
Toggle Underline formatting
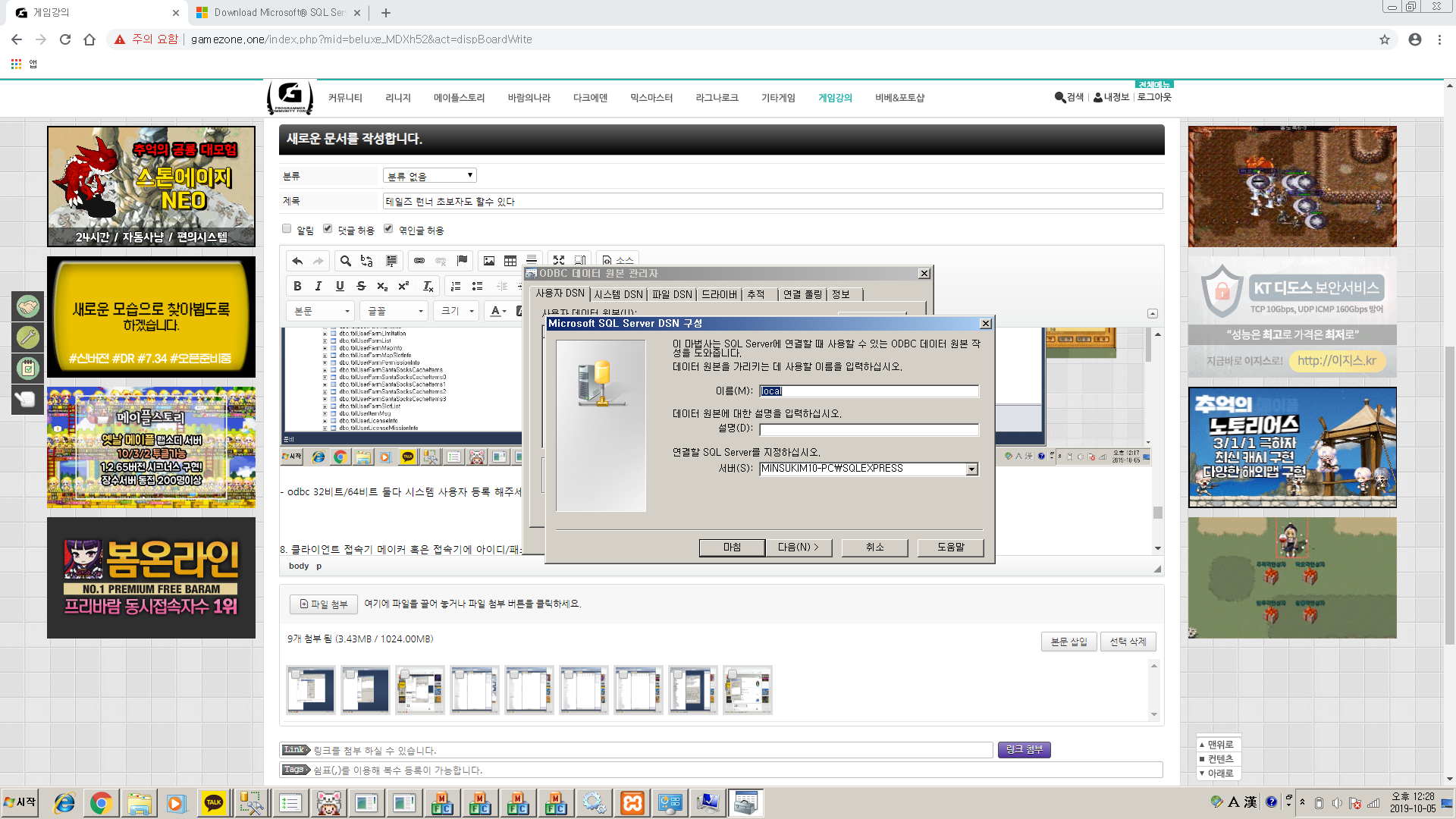point(340,286)
